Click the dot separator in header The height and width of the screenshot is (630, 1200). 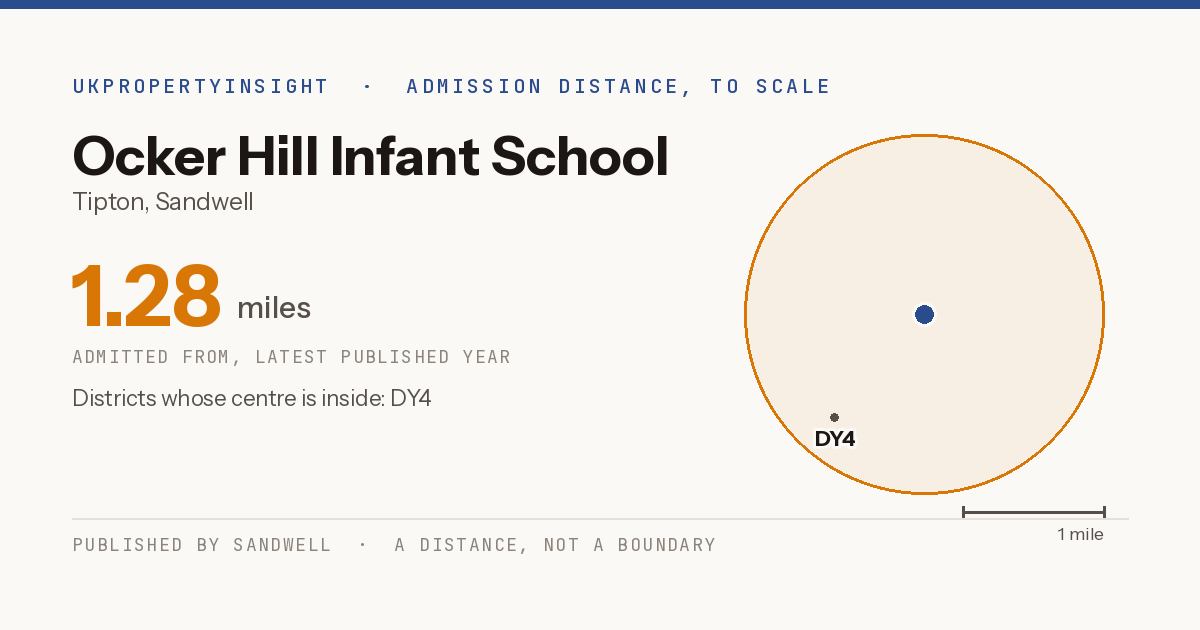(367, 87)
